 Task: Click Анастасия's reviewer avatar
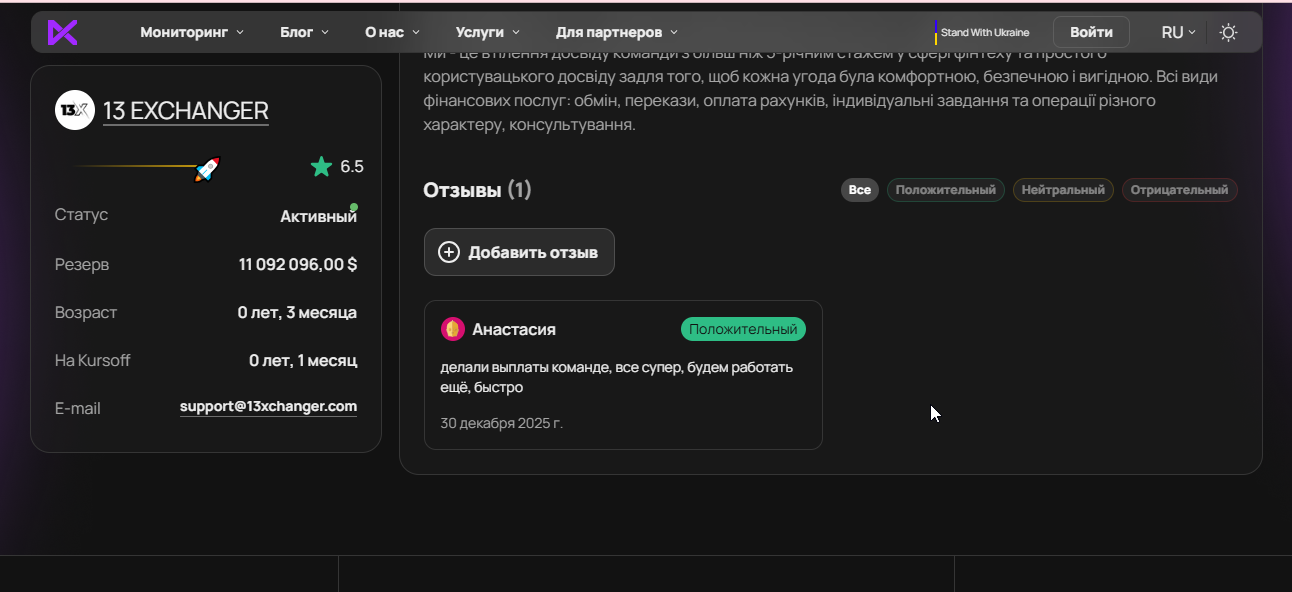453,329
